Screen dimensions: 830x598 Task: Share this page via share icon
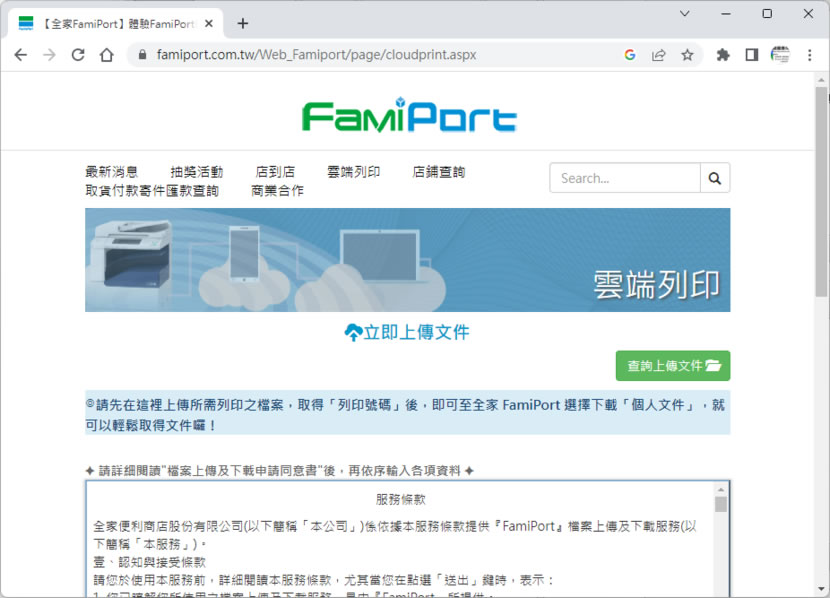(x=658, y=55)
